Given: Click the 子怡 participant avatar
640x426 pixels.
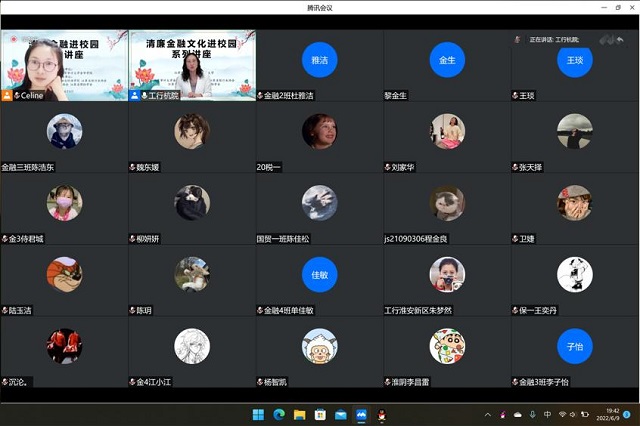Looking at the screenshot, I should (575, 346).
